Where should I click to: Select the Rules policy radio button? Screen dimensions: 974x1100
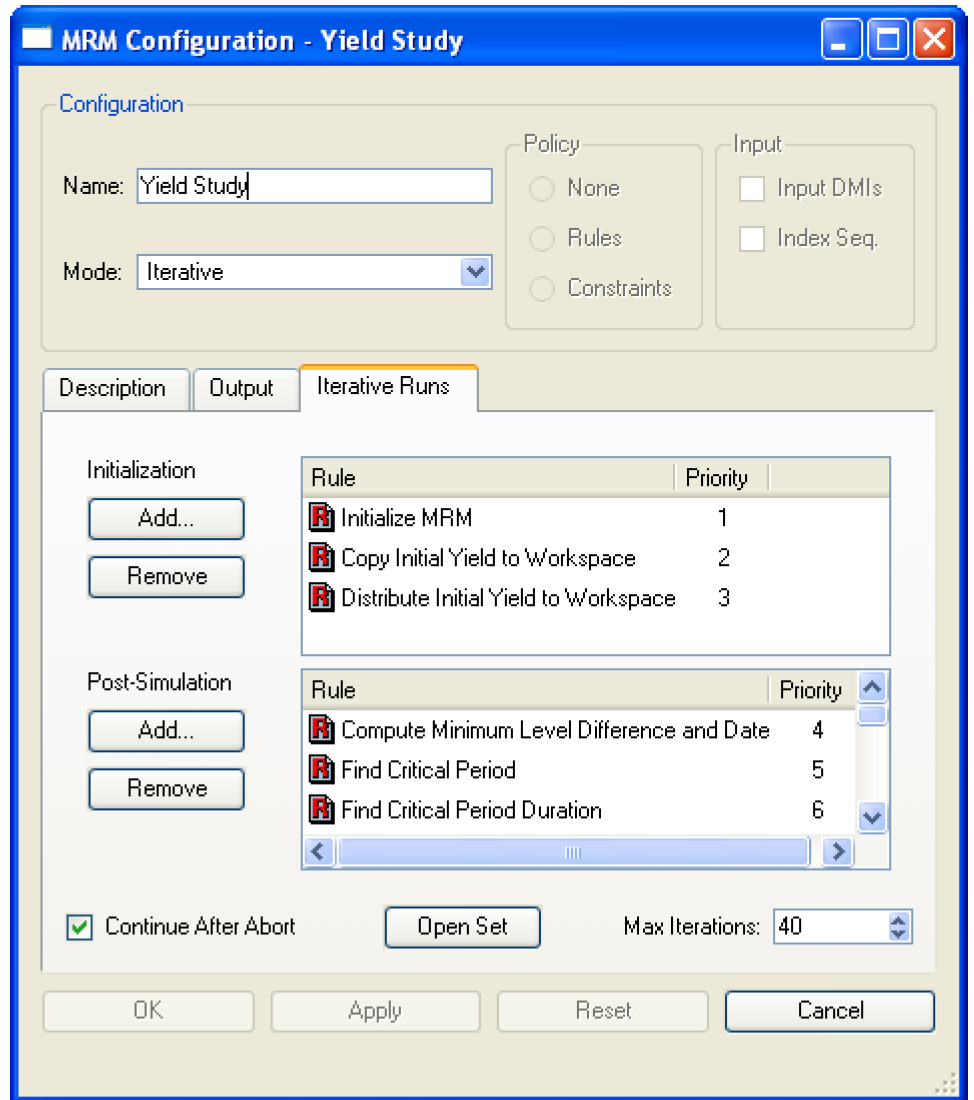542,238
